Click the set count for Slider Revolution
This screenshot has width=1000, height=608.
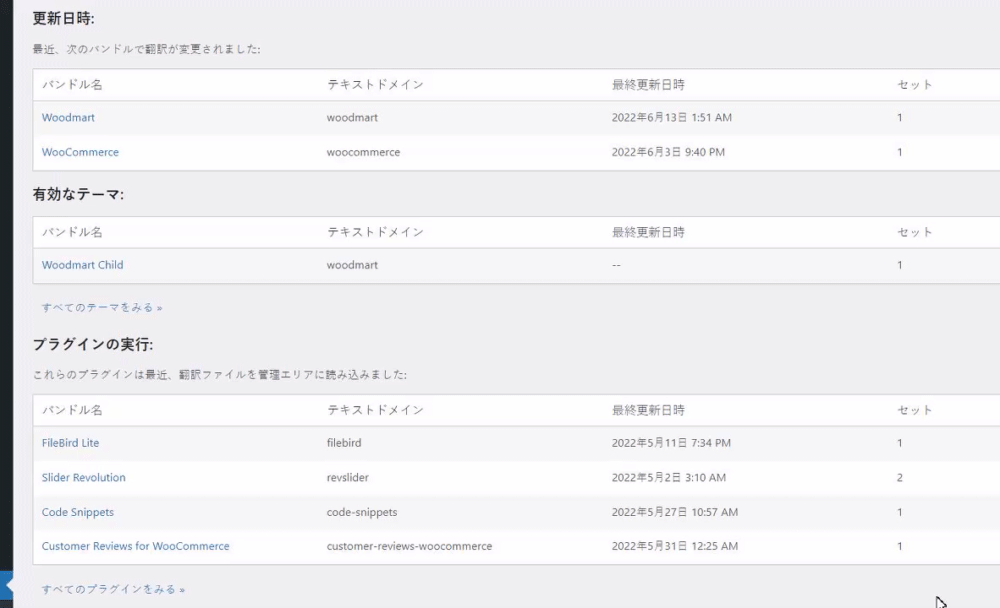[x=900, y=478]
